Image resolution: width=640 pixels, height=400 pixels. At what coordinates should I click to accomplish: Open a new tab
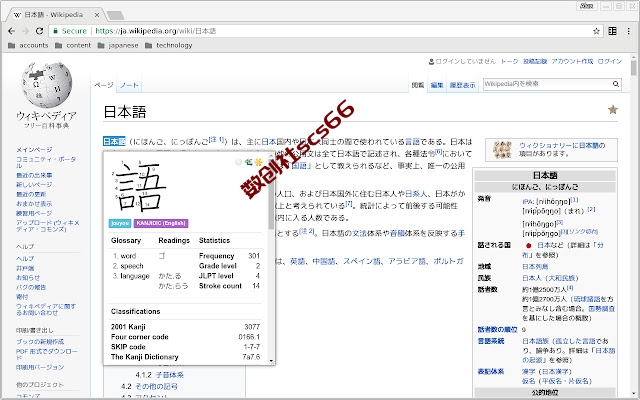point(116,15)
